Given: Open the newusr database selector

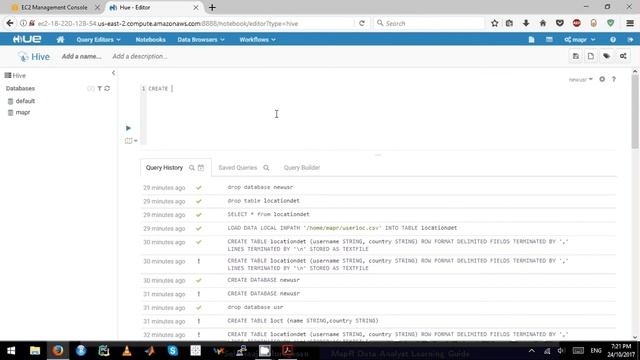Looking at the screenshot, I should 580,80.
